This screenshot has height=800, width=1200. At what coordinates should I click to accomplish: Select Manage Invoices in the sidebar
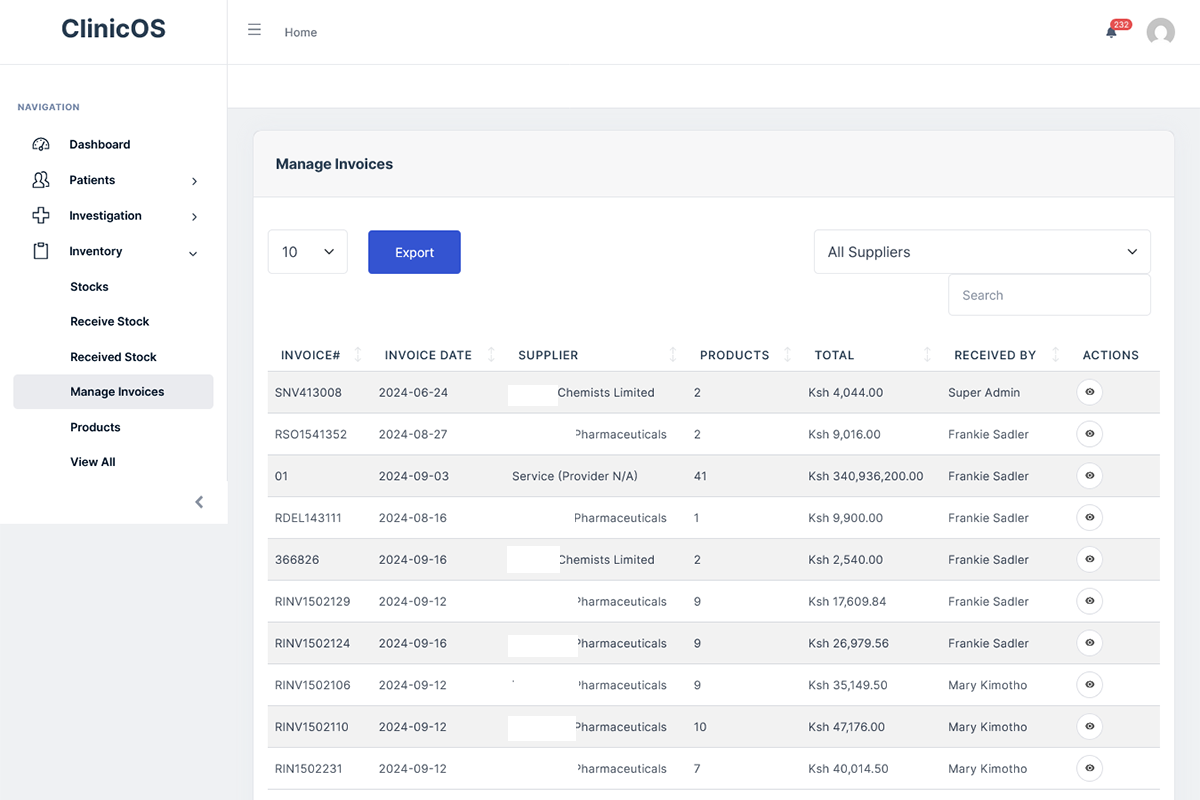(117, 391)
